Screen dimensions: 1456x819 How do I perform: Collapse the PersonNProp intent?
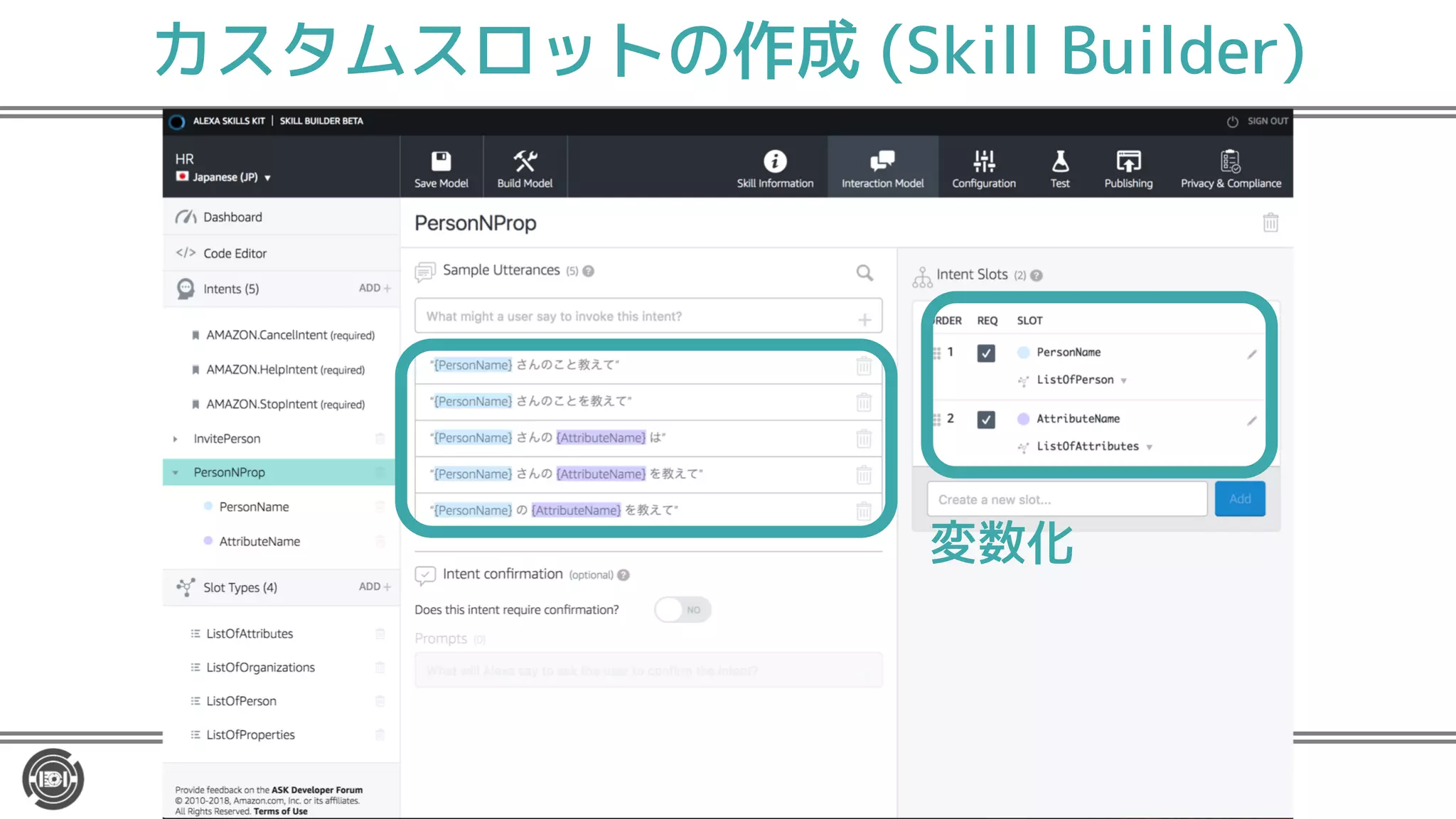click(175, 472)
